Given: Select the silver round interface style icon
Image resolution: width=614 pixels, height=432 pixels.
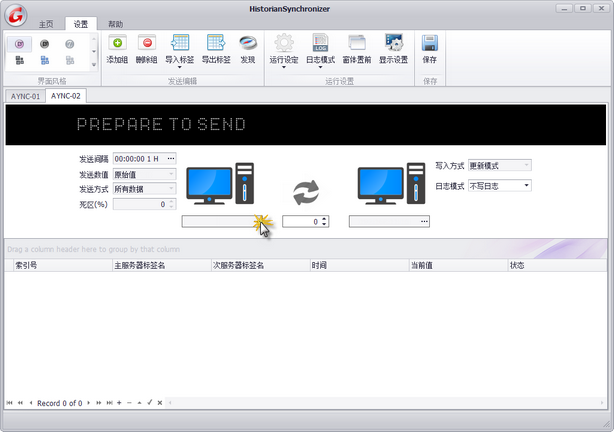Looking at the screenshot, I should (70, 44).
